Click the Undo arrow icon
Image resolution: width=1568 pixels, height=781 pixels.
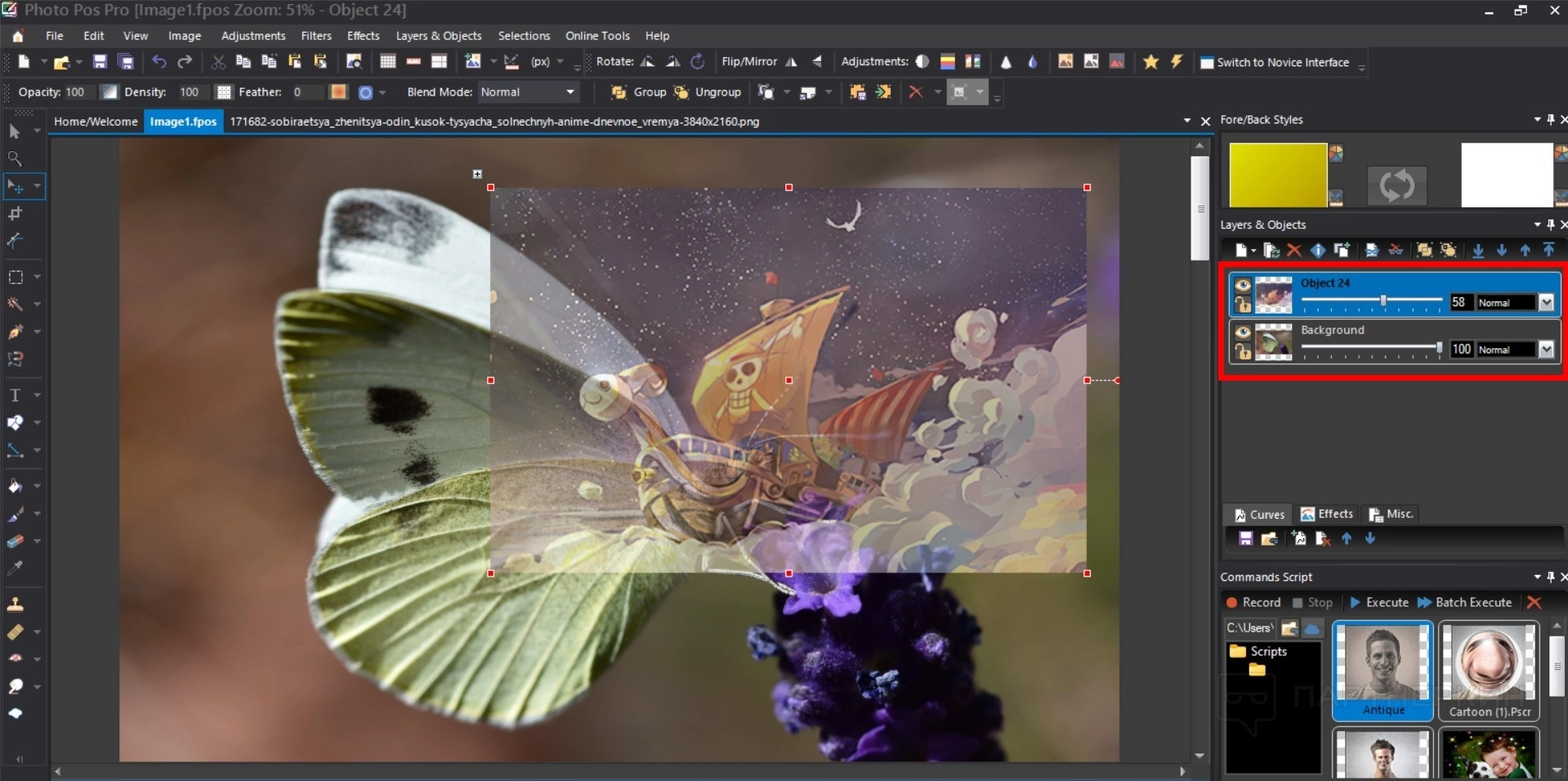pos(159,62)
